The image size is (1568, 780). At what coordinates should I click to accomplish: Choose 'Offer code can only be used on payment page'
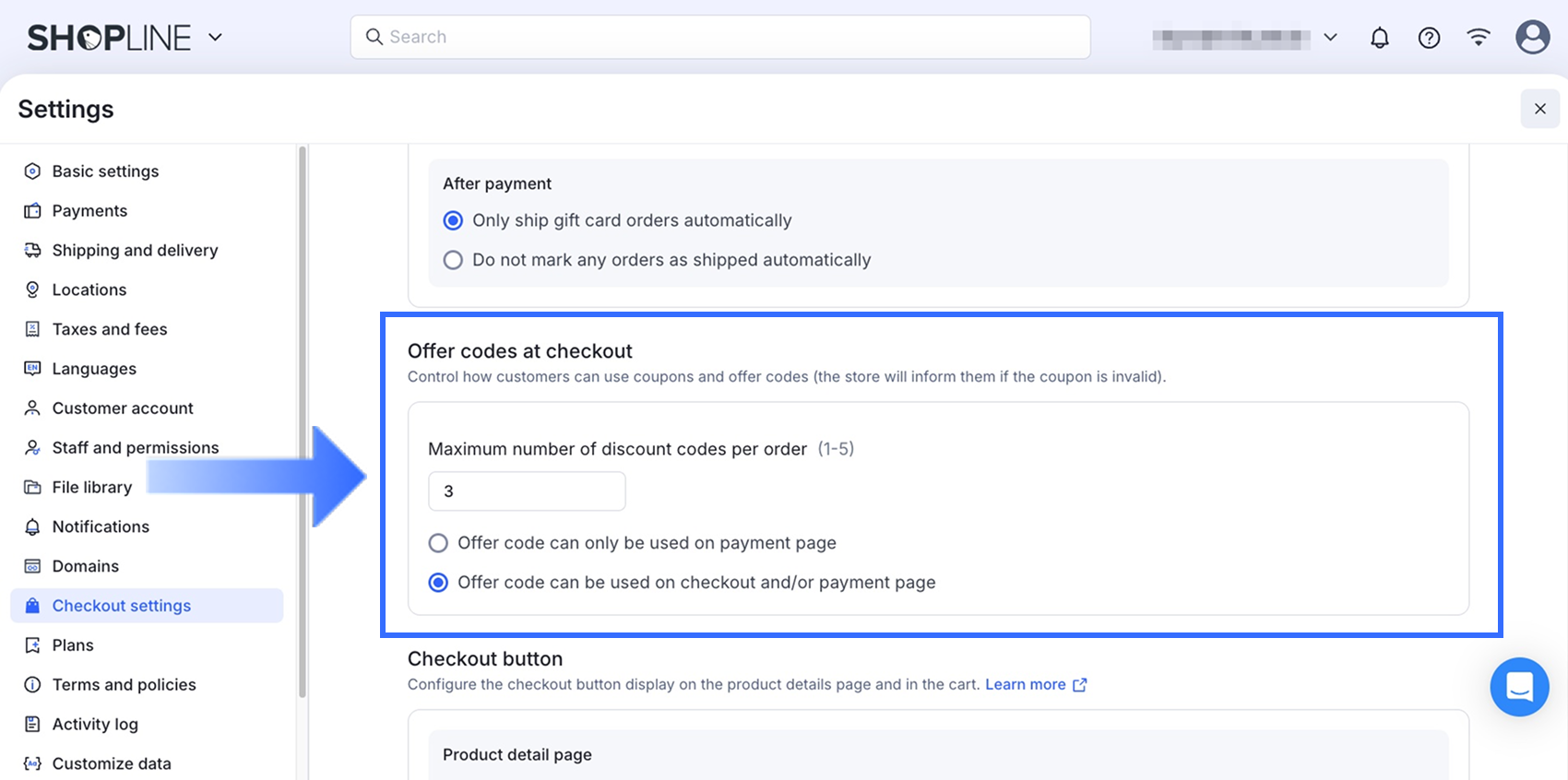[x=438, y=543]
